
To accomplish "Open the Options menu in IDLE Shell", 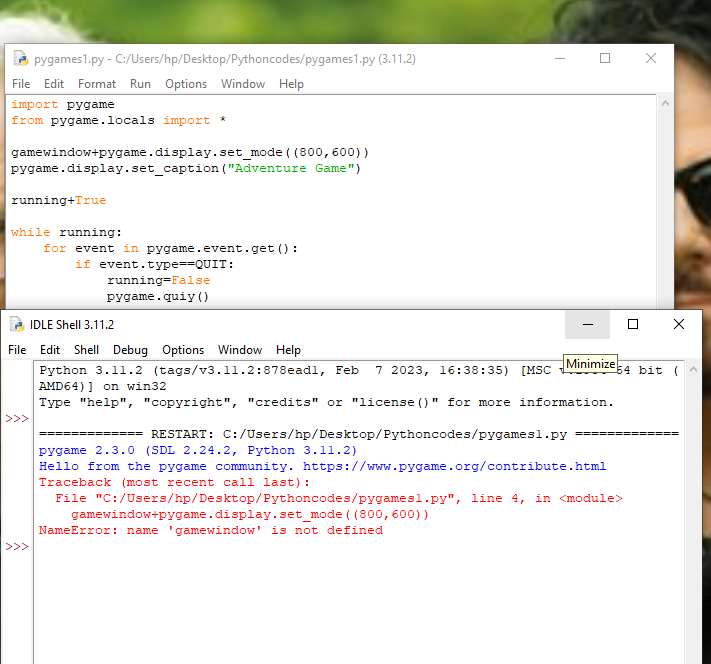I will (x=183, y=350).
